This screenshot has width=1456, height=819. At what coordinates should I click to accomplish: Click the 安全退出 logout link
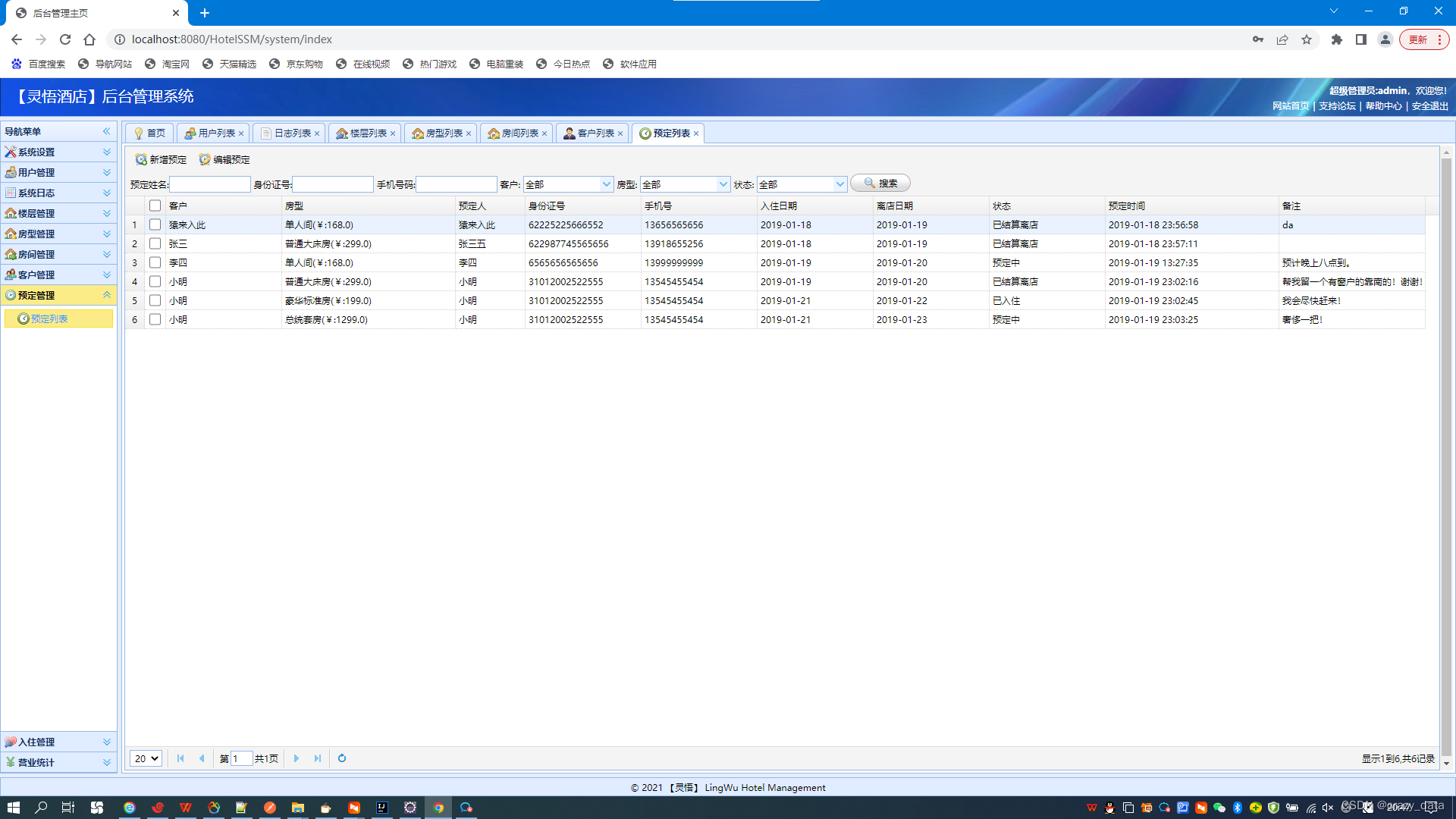click(1429, 106)
